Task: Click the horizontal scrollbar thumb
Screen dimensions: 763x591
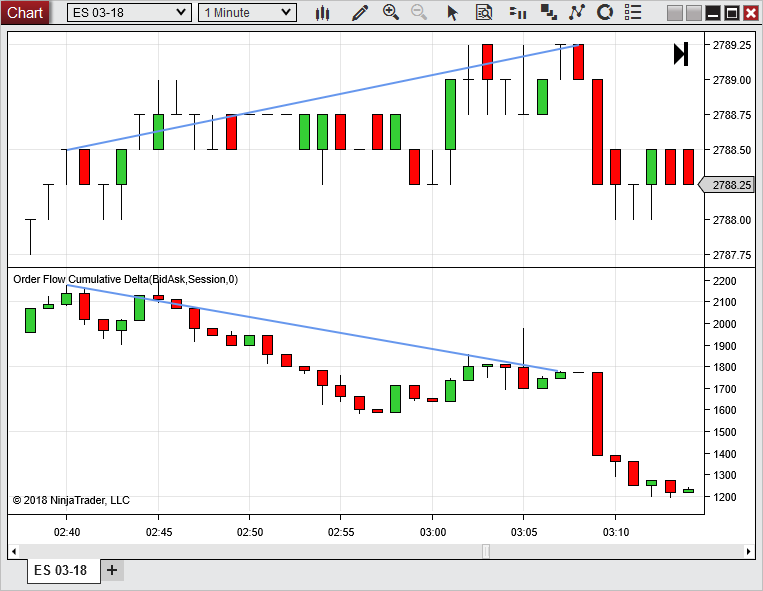Action: 486,551
